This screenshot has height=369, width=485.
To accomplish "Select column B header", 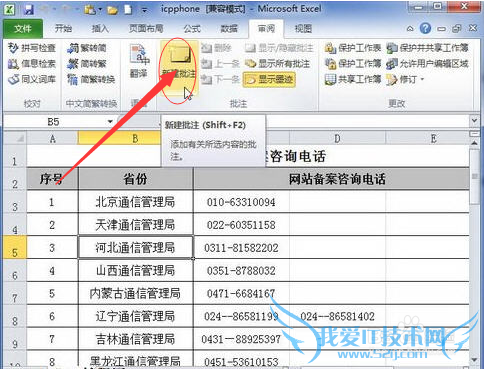I will (x=135, y=138).
